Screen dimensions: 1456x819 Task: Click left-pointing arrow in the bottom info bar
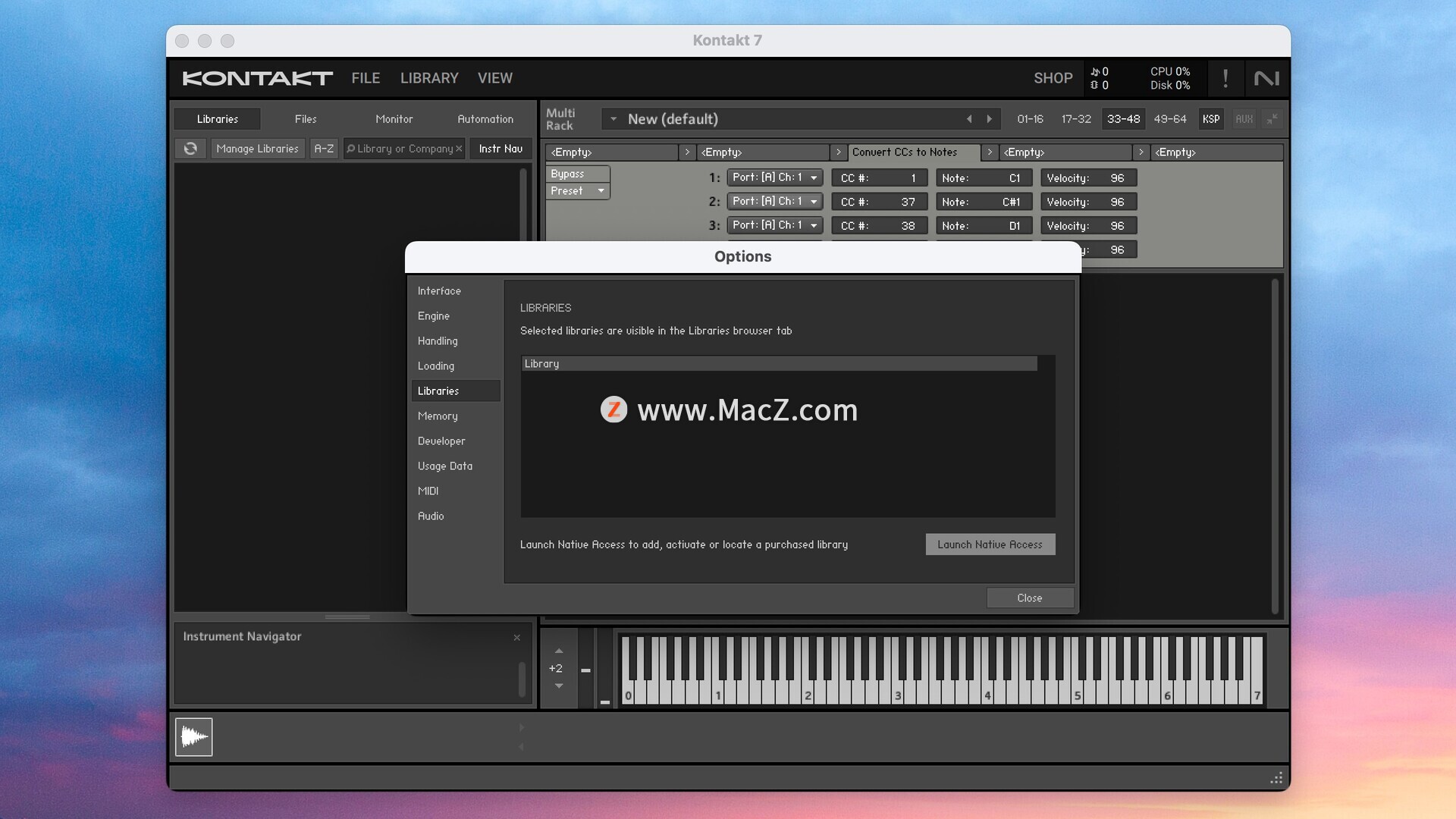click(521, 747)
